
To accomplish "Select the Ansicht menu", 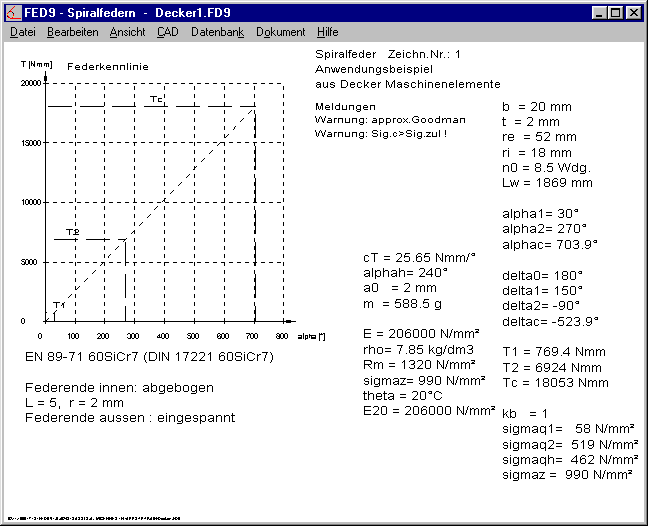I will (127, 32).
